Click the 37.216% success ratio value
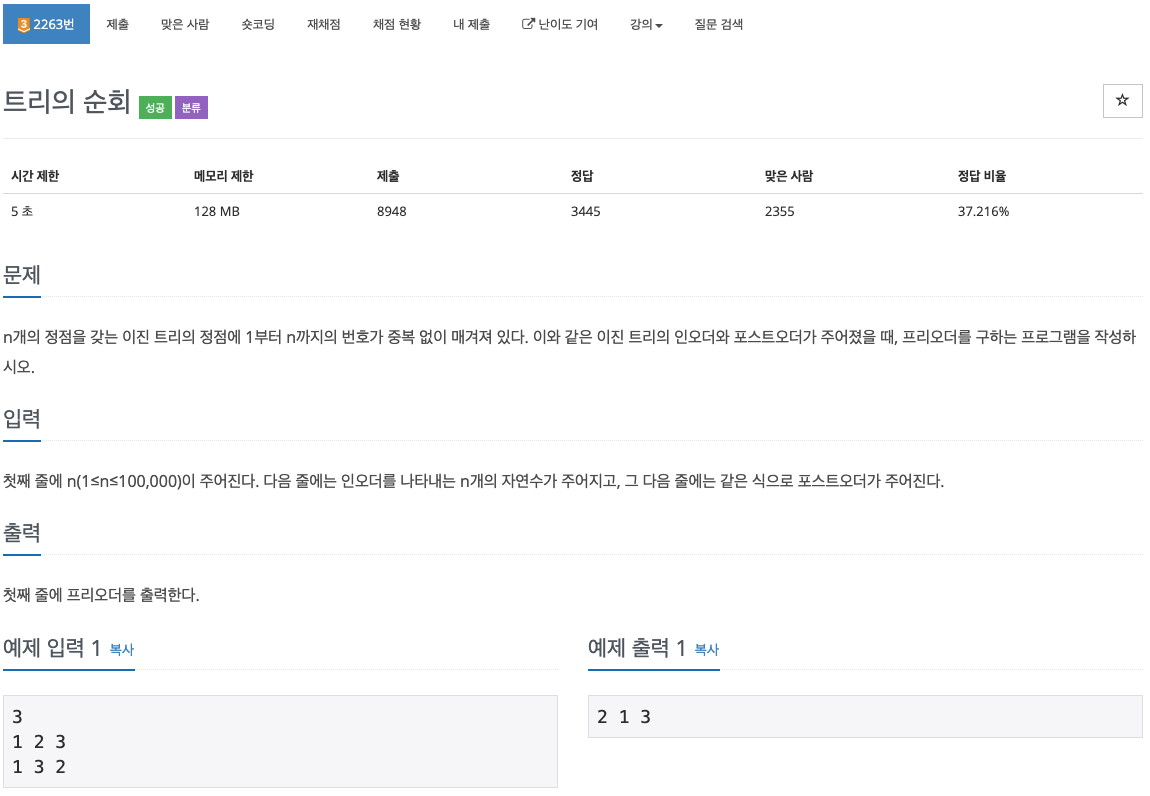The width and height of the screenshot is (1150, 796). pyautogui.click(x=984, y=211)
